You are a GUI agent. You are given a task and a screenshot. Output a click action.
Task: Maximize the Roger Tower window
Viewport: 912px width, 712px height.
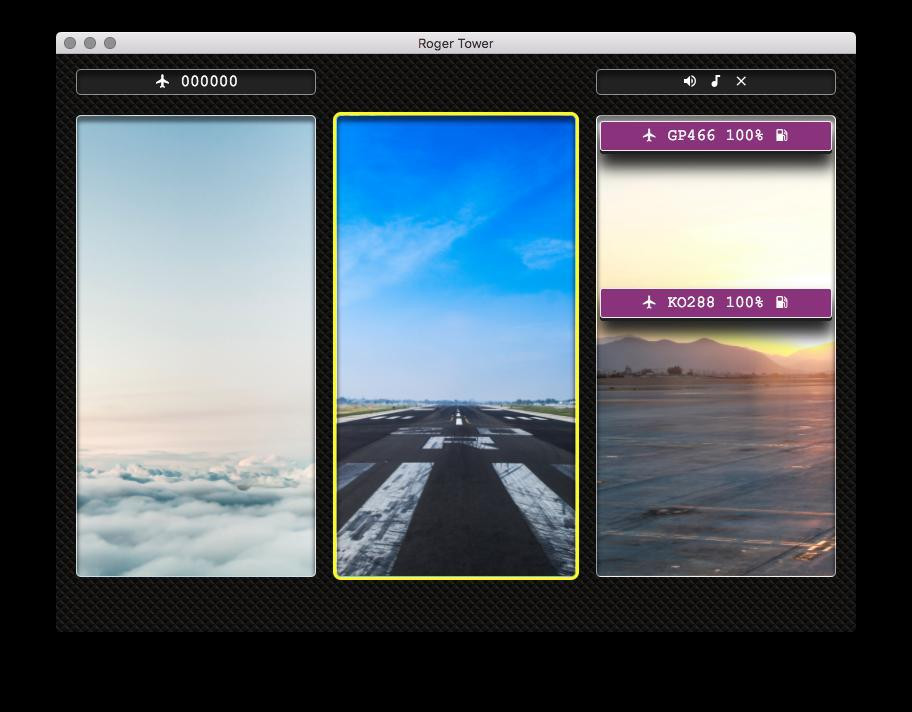click(110, 43)
